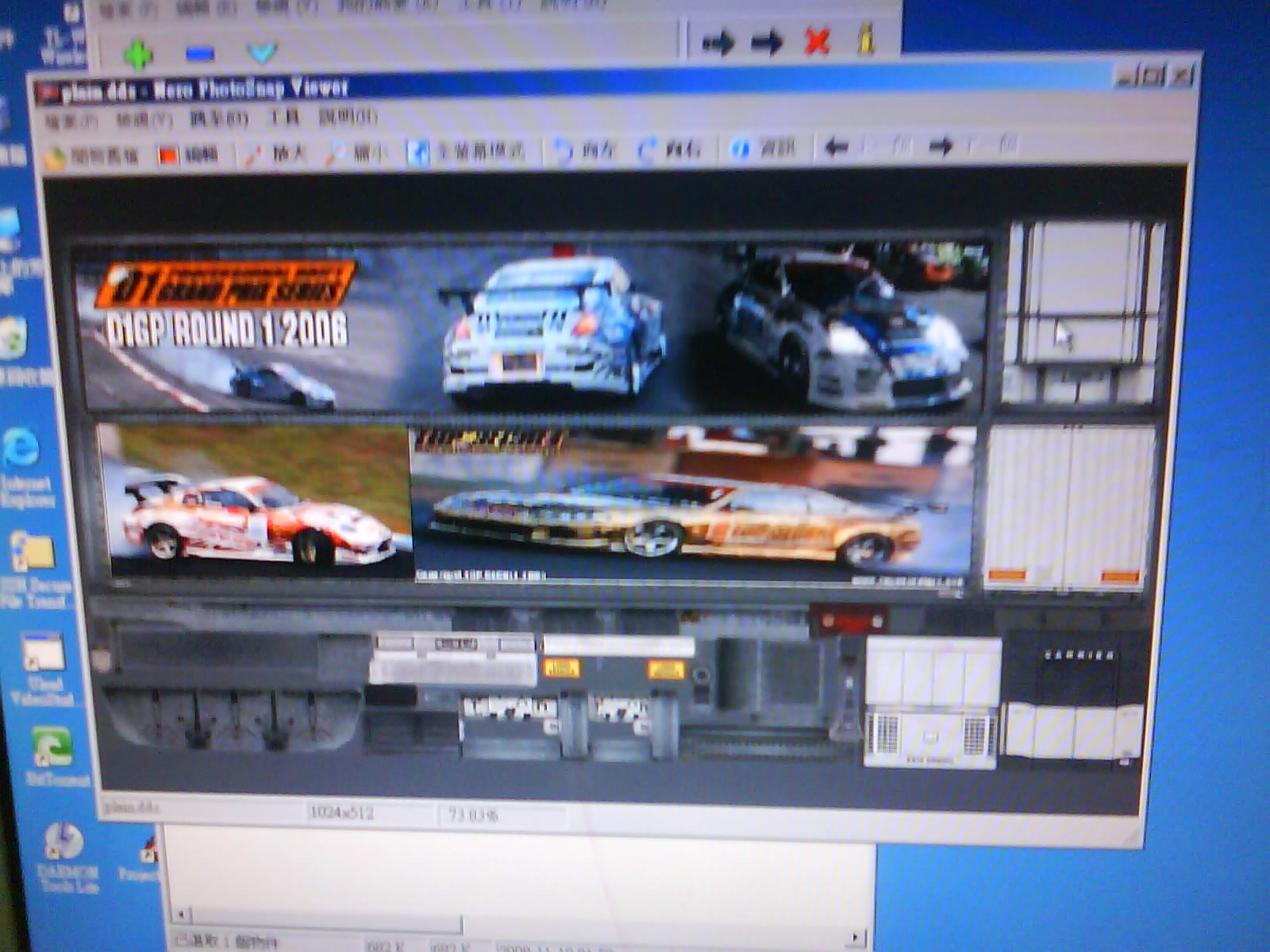Rotate the image left (向左)
The width and height of the screenshot is (1270, 952).
586,149
